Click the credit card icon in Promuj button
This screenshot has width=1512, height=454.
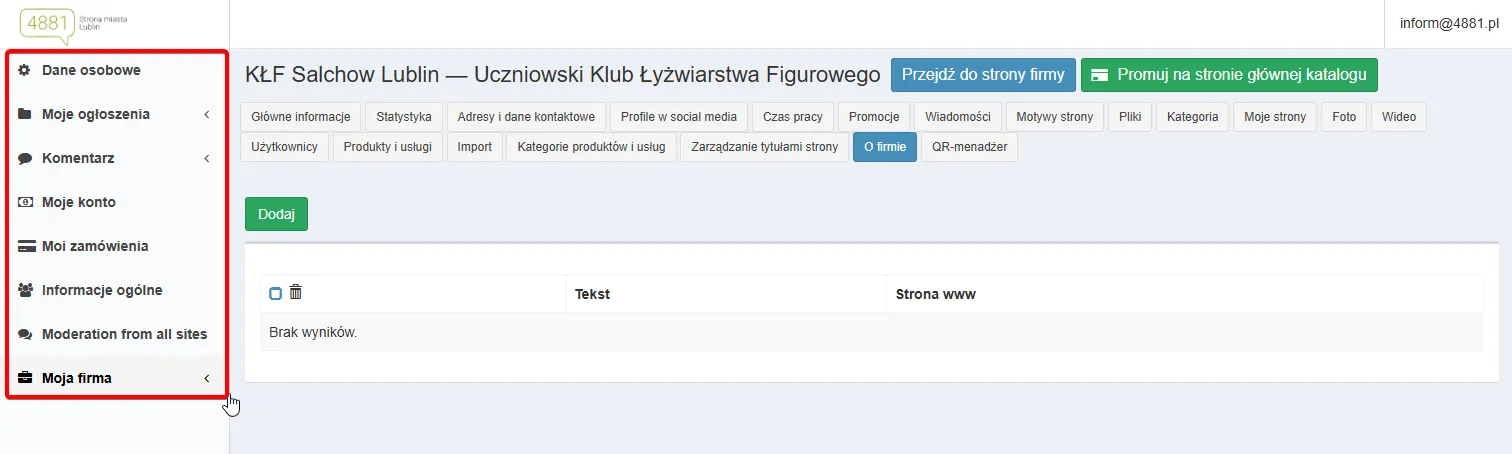click(x=1100, y=75)
